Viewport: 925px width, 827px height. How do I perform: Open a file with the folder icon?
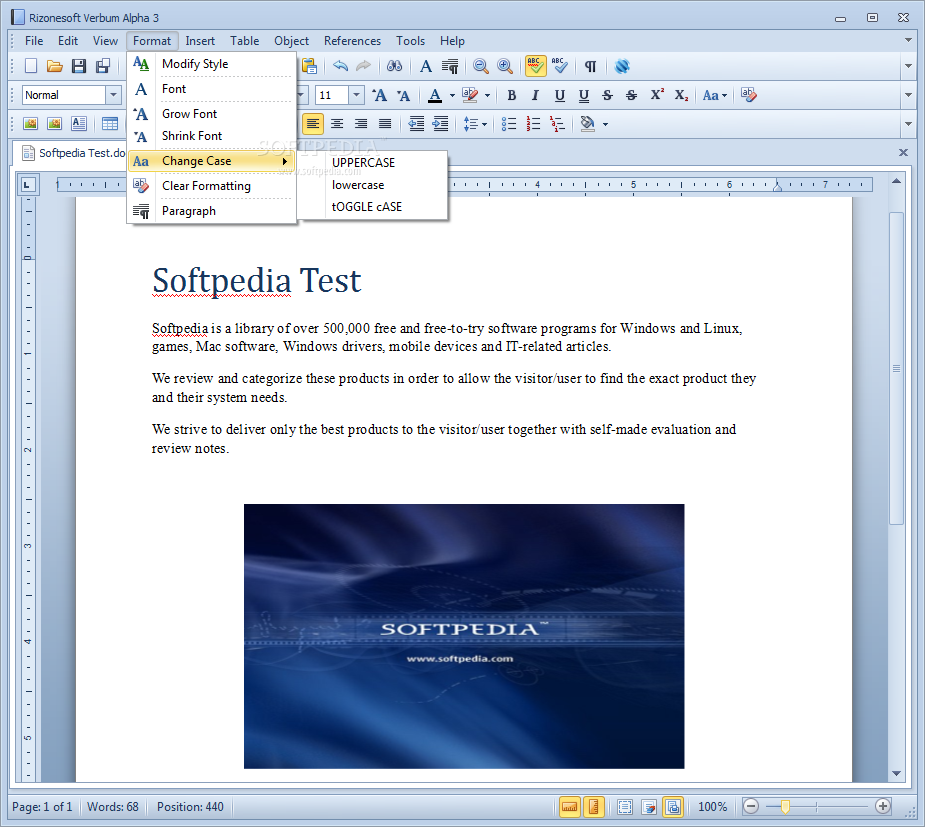click(55, 66)
